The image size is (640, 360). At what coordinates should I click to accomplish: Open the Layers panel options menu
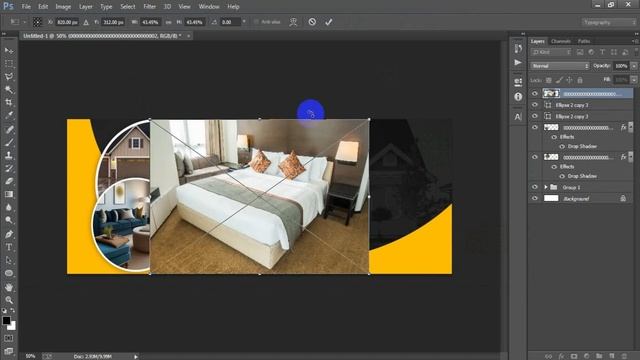pos(634,41)
